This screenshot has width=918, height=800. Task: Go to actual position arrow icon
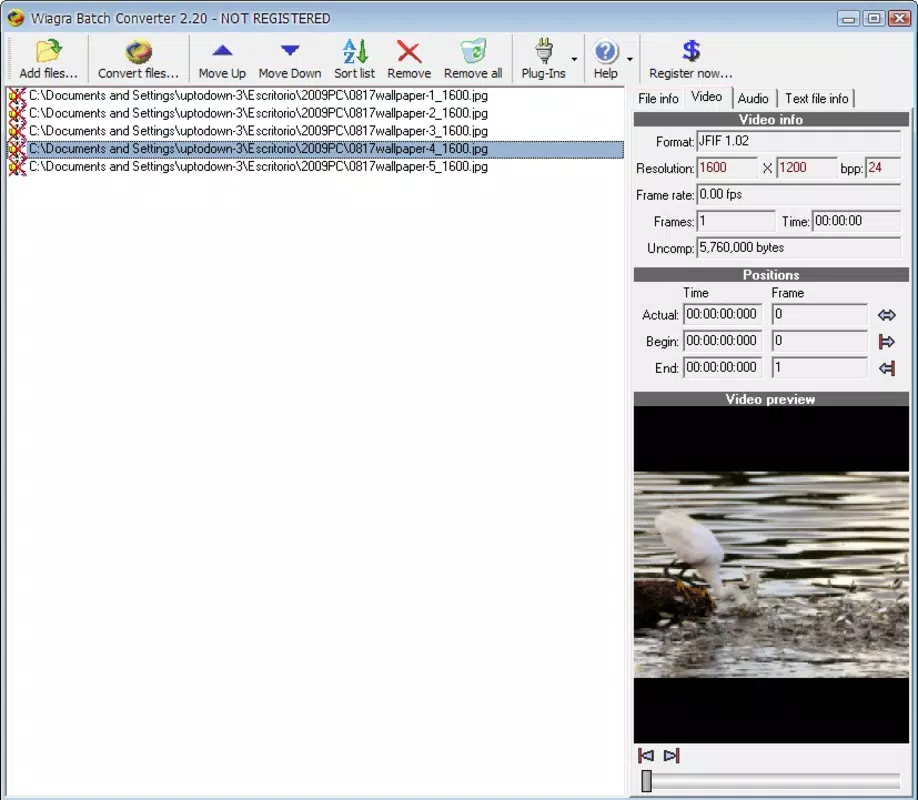point(886,315)
